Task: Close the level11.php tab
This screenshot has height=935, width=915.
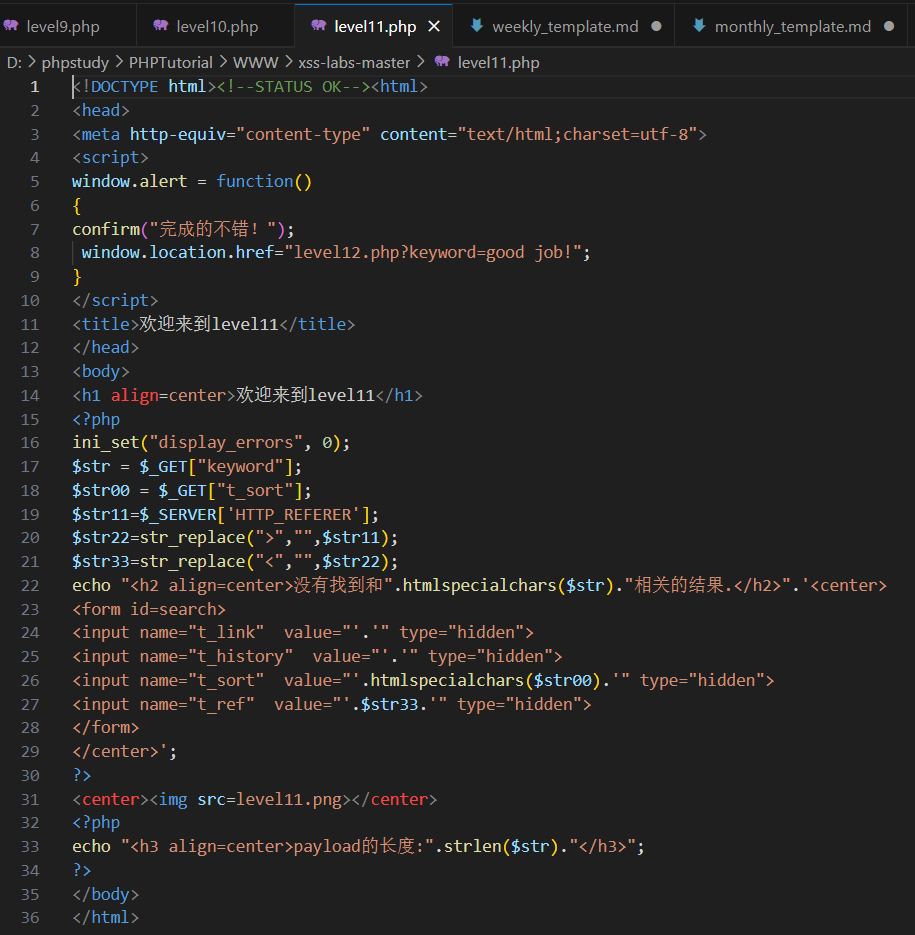Action: (434, 27)
